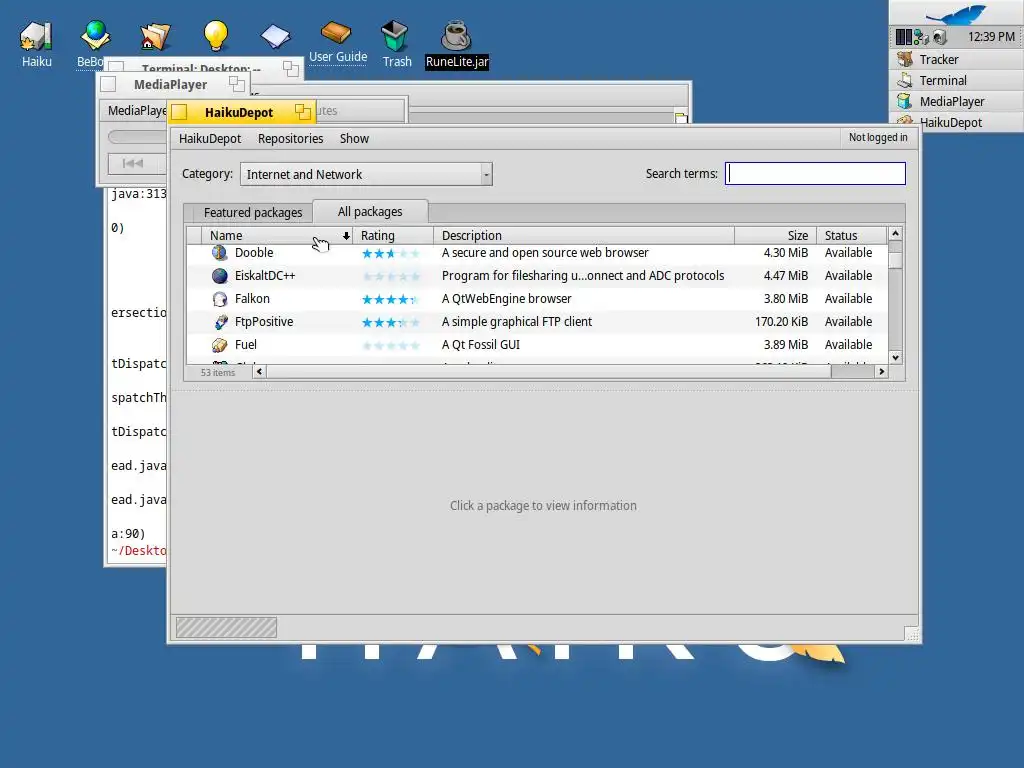Screen dimensions: 1024x768
Task: Select the FtpPositive package name
Action: click(x=264, y=321)
